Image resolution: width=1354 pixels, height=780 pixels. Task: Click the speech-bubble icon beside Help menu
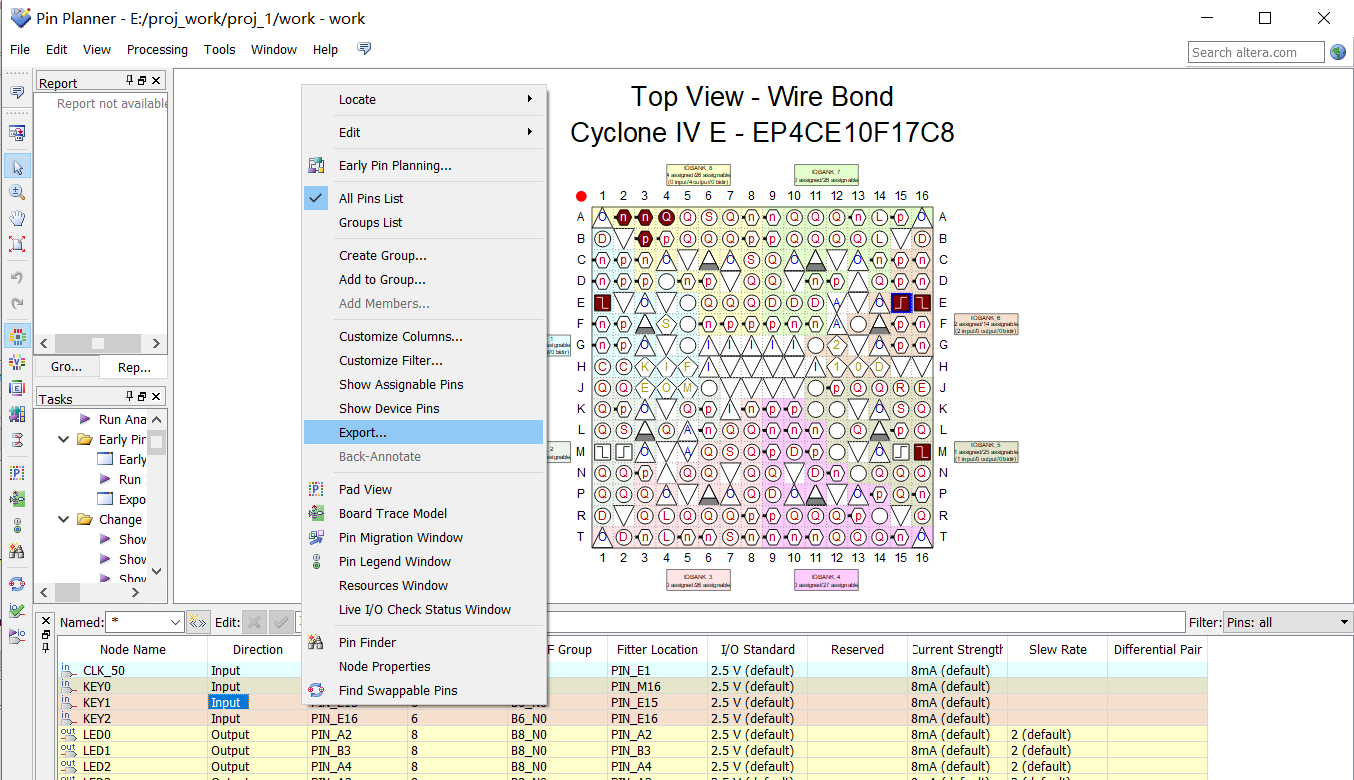(x=364, y=49)
